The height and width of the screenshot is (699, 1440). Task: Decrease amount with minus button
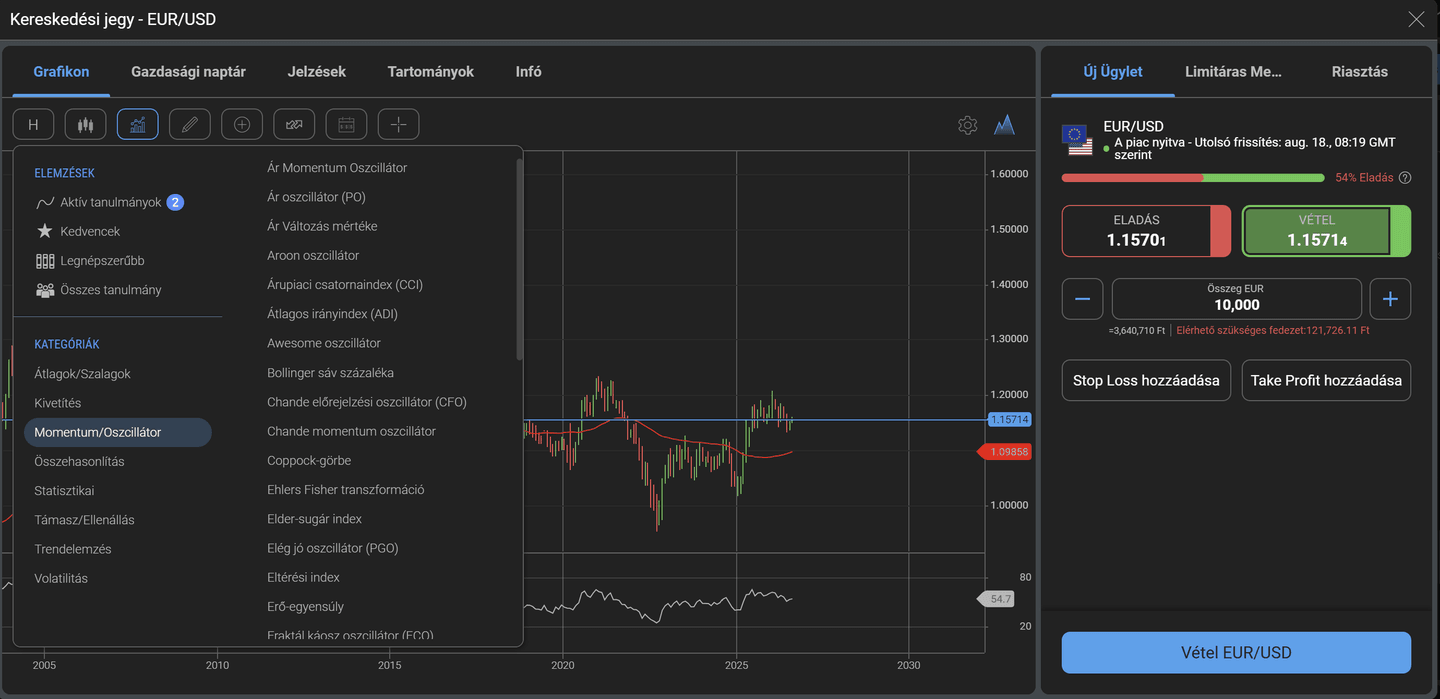click(x=1082, y=299)
